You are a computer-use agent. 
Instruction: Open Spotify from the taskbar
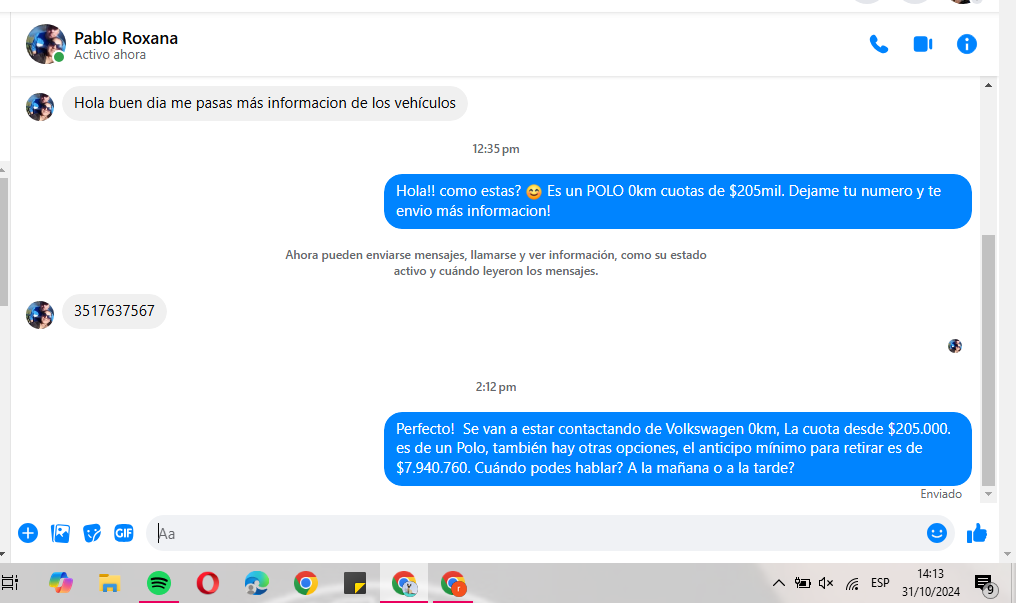pos(158,583)
